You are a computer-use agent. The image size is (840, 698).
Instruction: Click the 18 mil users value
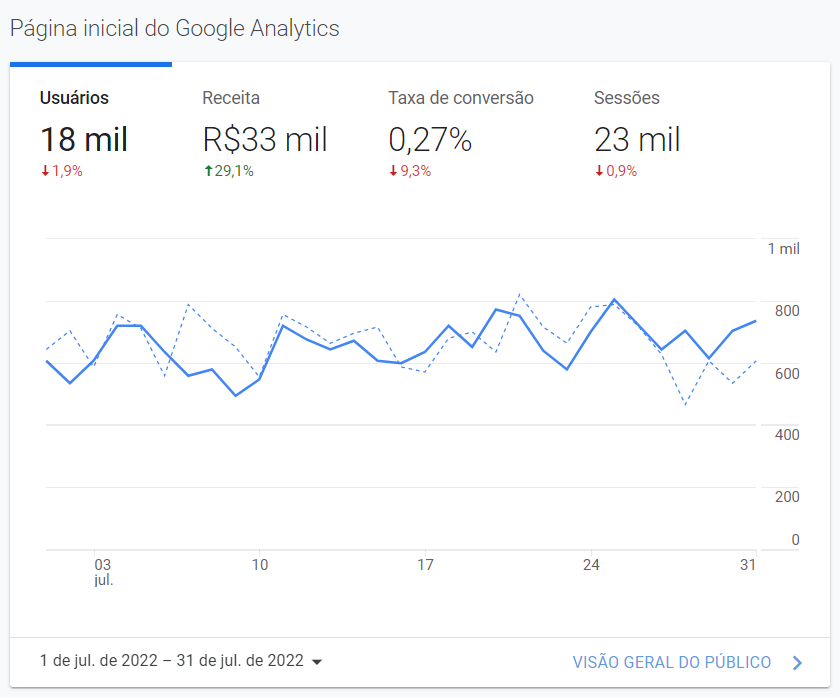84,139
